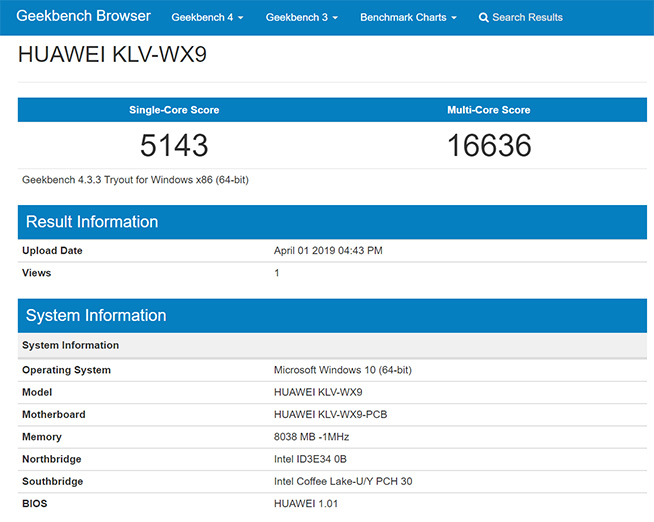
Task: Open the Search Results link
Action: pos(527,17)
